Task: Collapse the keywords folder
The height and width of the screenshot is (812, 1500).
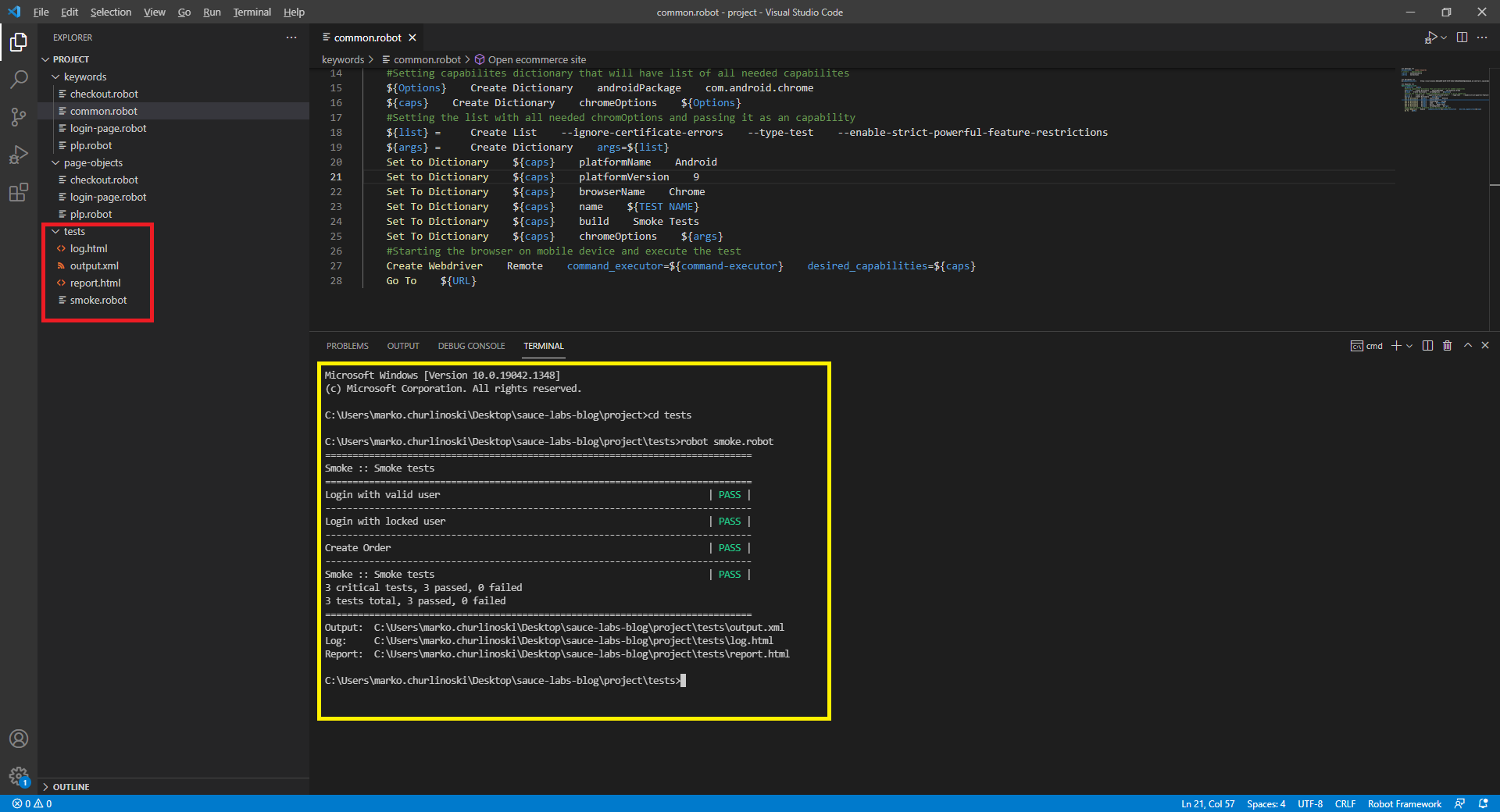Action: (x=55, y=77)
